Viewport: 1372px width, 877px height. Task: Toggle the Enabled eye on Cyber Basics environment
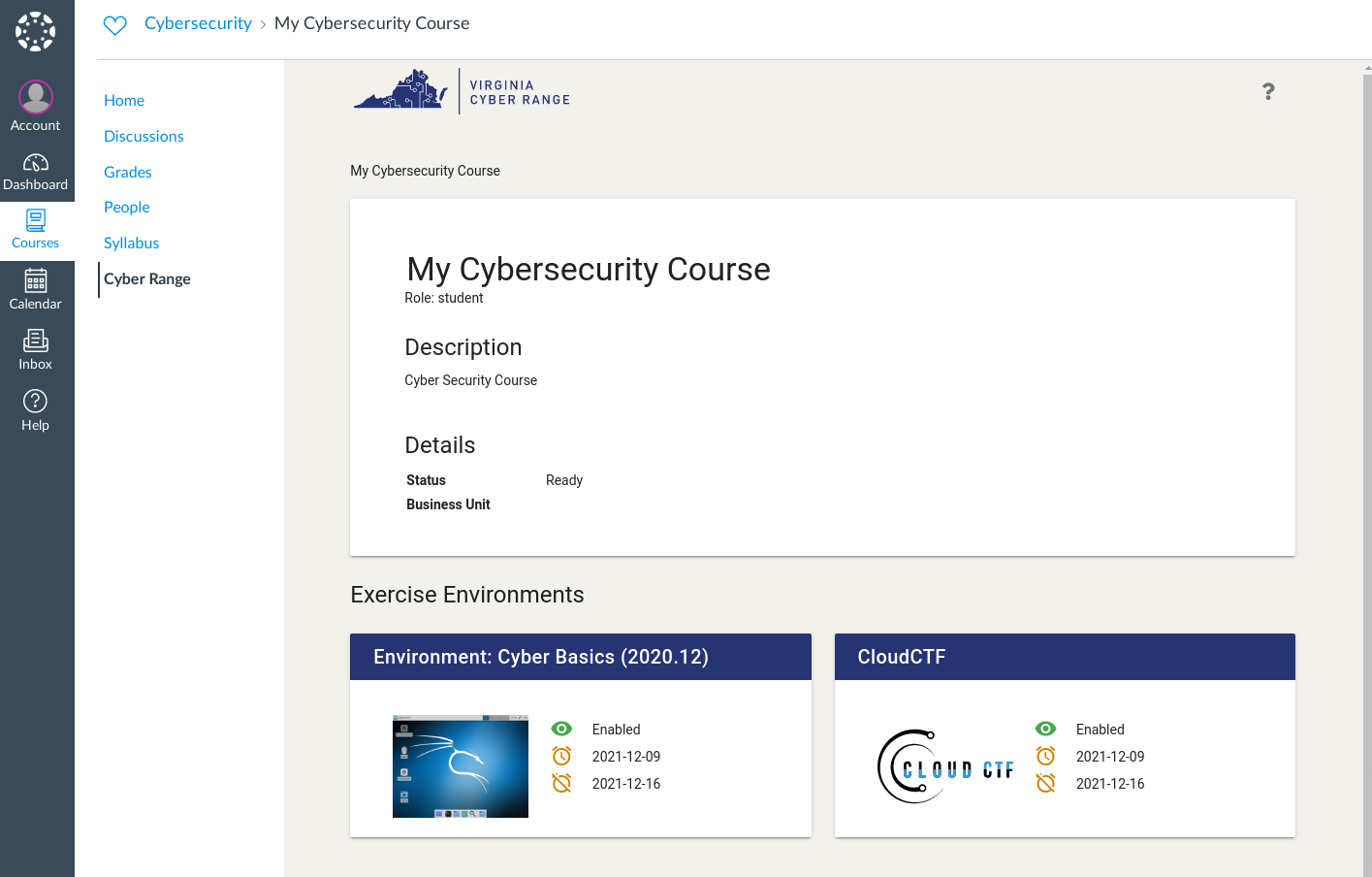[560, 728]
